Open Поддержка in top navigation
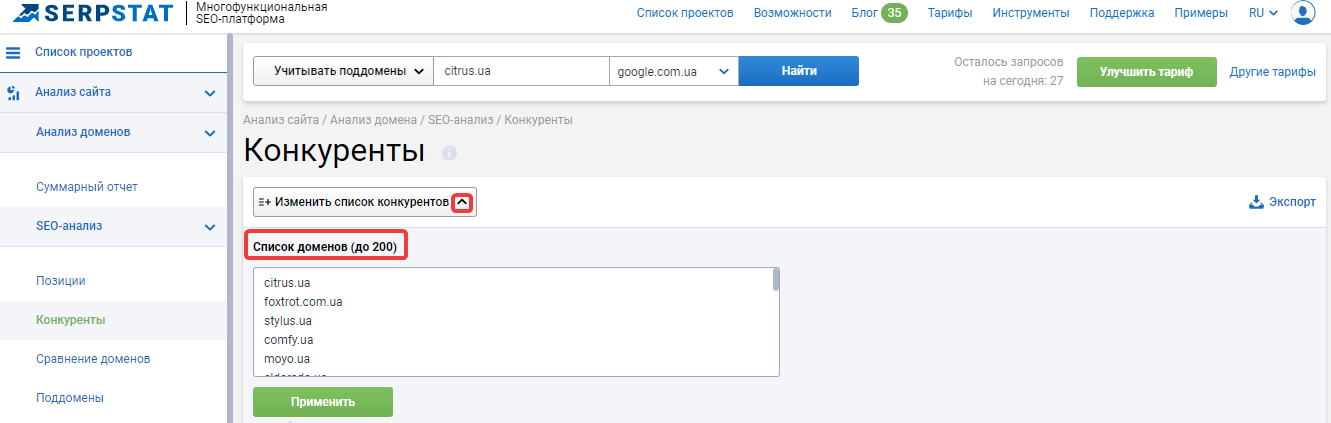Viewport: 1331px width, 423px height. click(x=1122, y=13)
